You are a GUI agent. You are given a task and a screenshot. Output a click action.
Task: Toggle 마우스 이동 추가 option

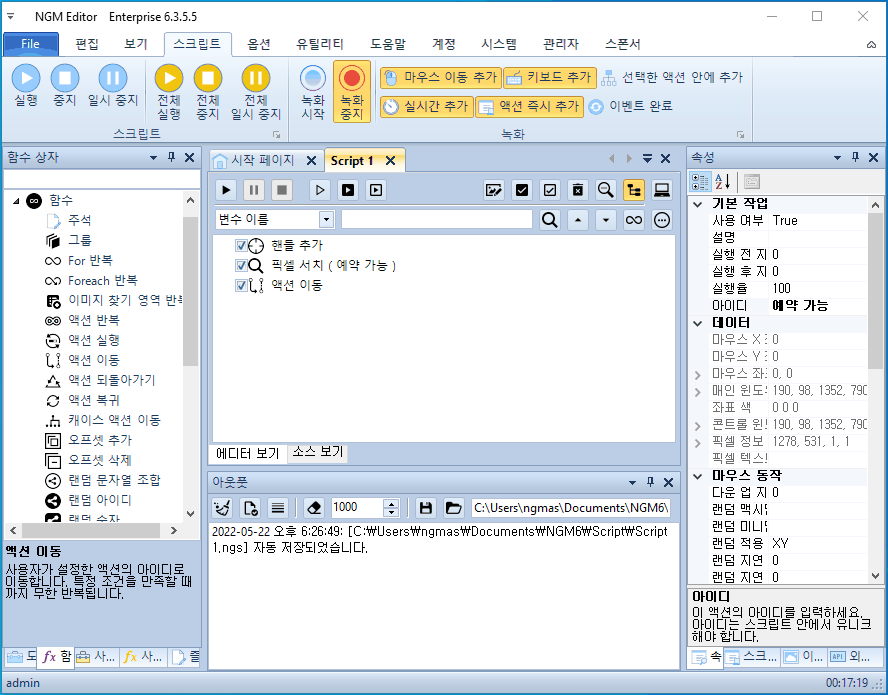(441, 78)
